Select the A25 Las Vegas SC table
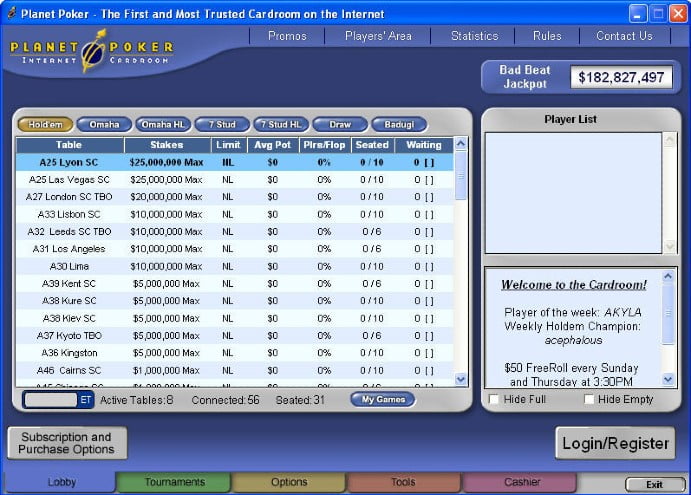691x495 pixels. point(234,180)
